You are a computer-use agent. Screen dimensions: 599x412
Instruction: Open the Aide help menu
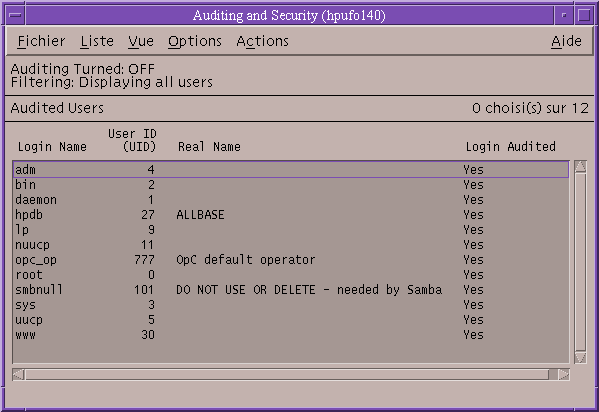click(566, 41)
